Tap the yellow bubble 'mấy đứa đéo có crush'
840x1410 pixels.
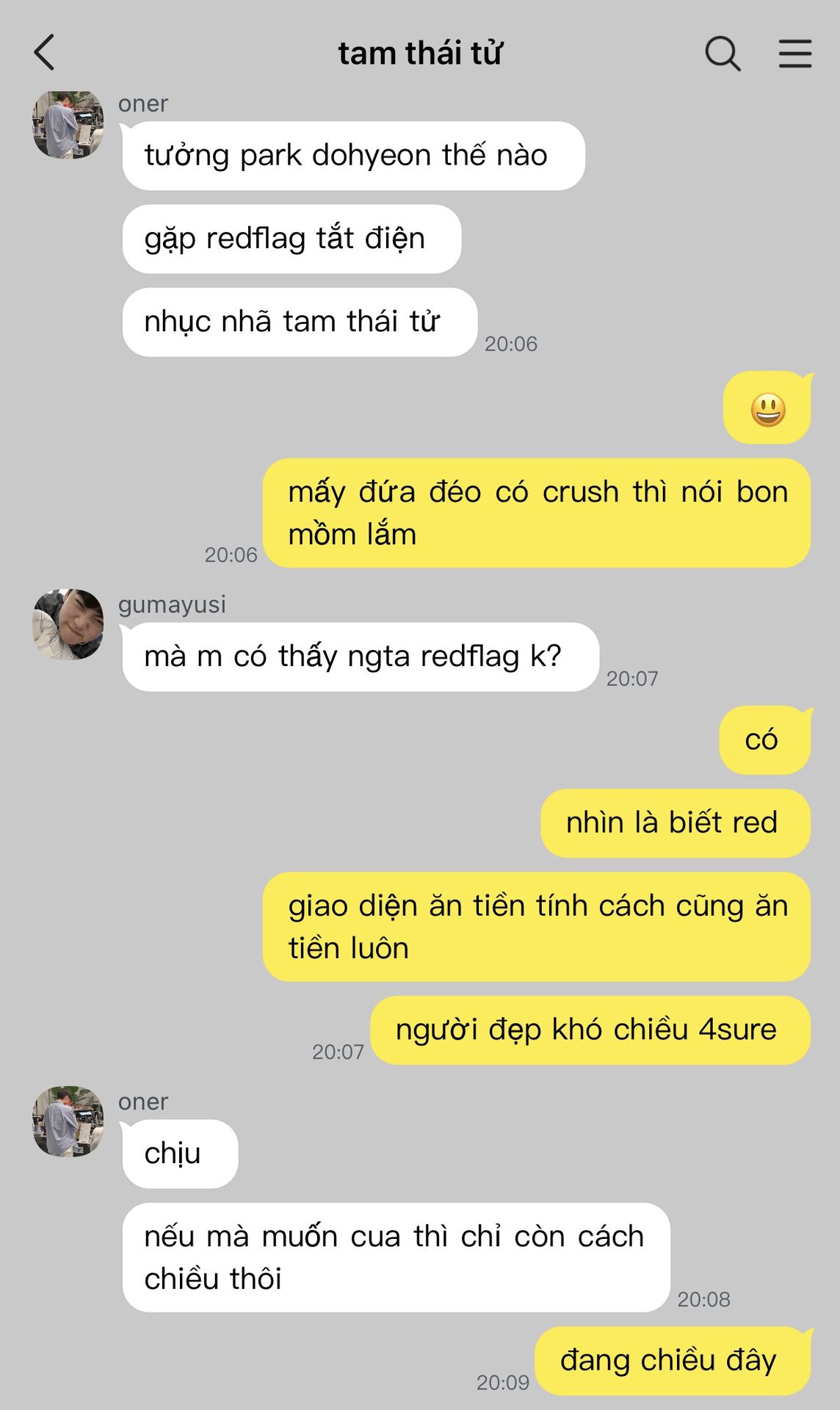click(x=537, y=513)
